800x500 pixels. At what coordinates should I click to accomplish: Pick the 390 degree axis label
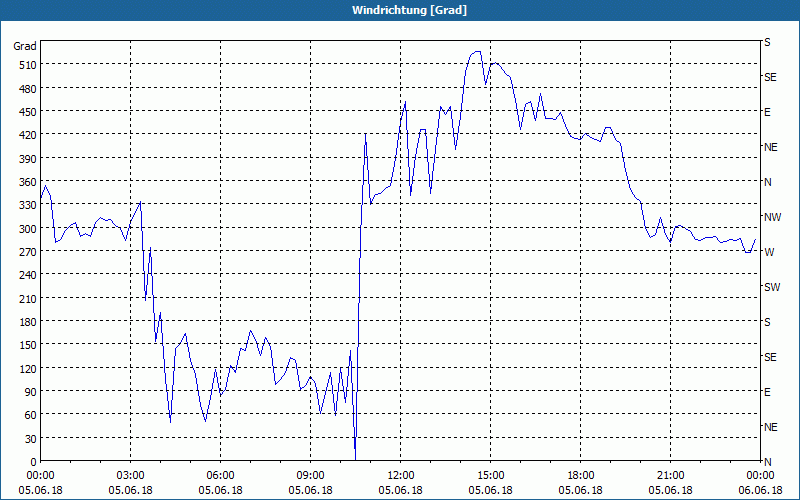click(28, 159)
